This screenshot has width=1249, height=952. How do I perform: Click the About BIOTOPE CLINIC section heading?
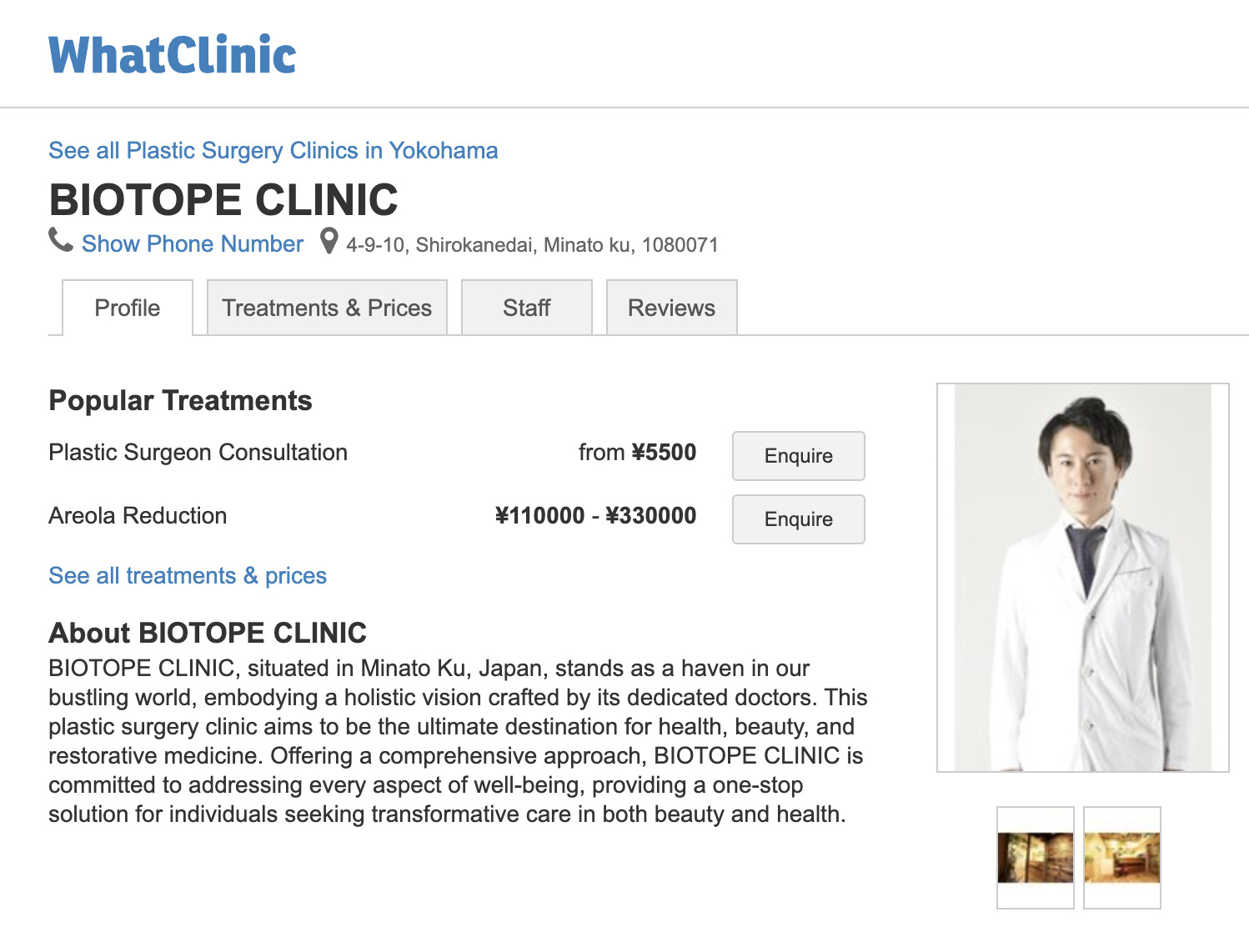207,633
